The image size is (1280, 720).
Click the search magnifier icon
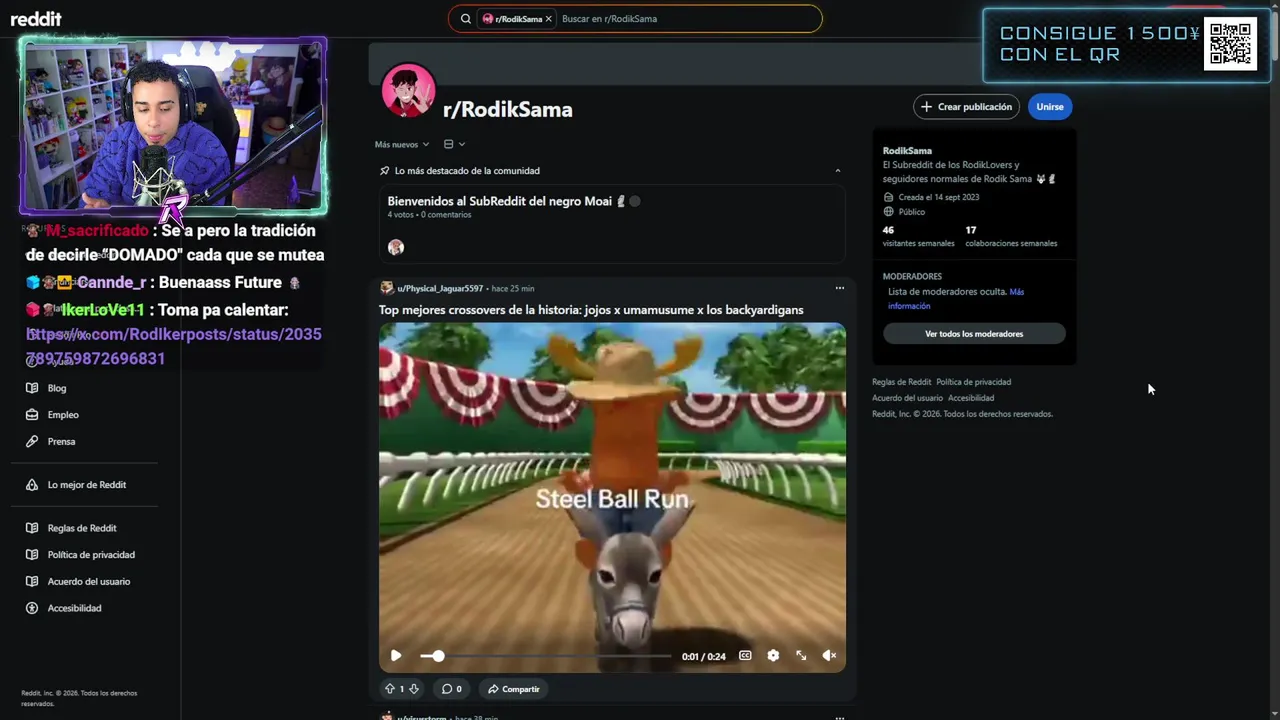coord(466,19)
